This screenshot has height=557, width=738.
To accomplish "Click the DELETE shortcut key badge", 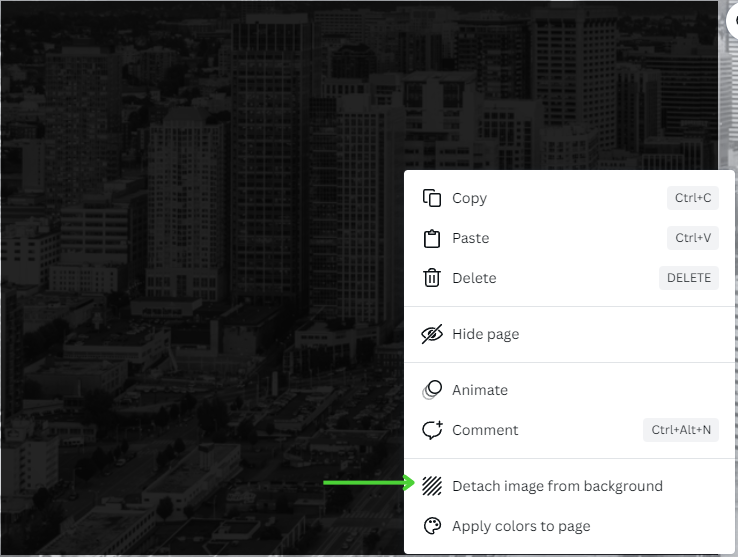I will pos(689,278).
